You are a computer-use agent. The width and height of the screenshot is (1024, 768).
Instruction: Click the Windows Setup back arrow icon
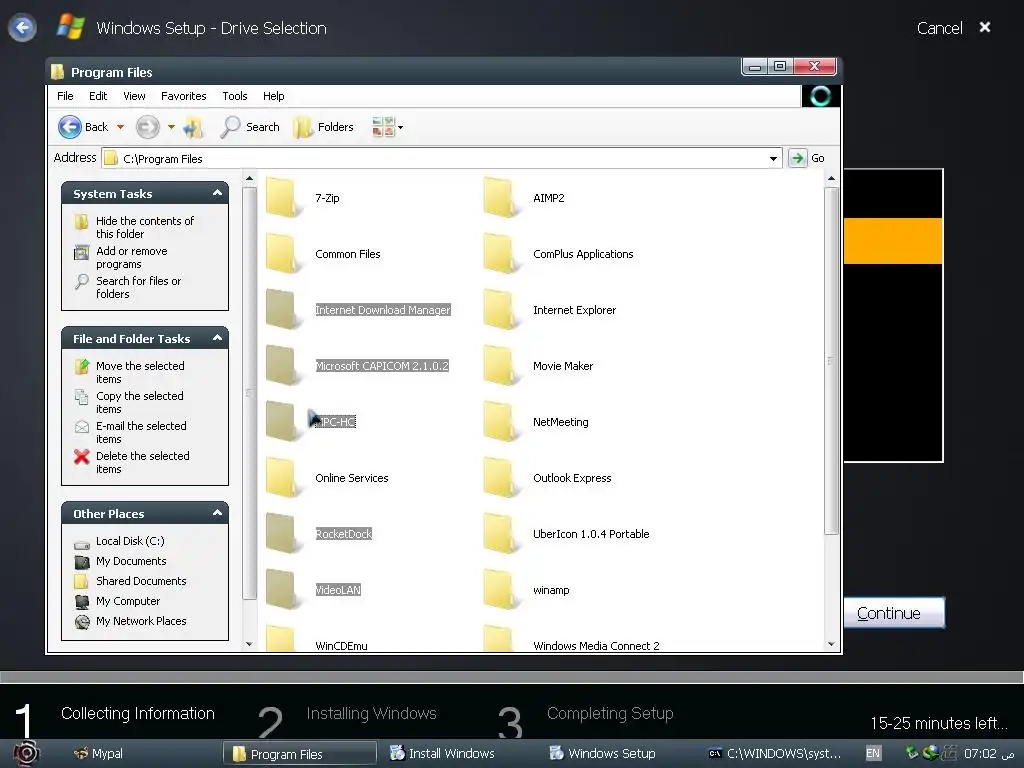coord(22,27)
